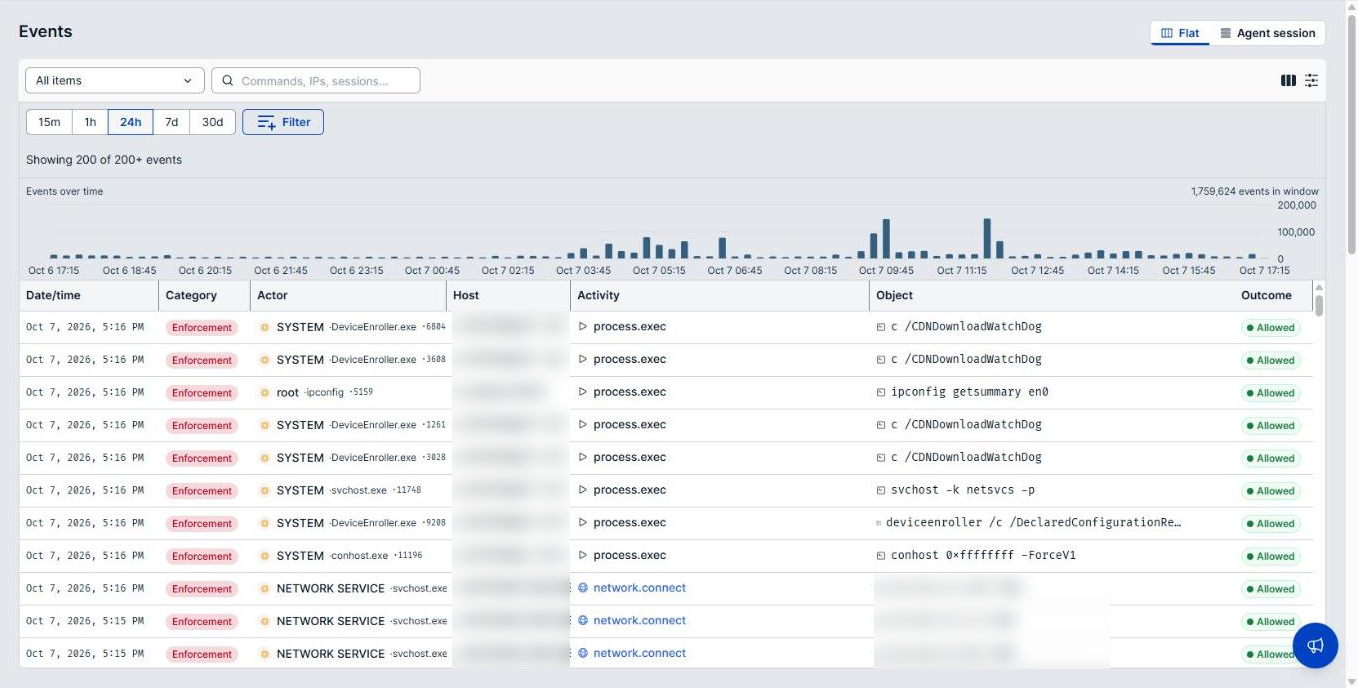This screenshot has width=1358, height=688.
Task: Select the 30d time range
Action: pyautogui.click(x=212, y=122)
